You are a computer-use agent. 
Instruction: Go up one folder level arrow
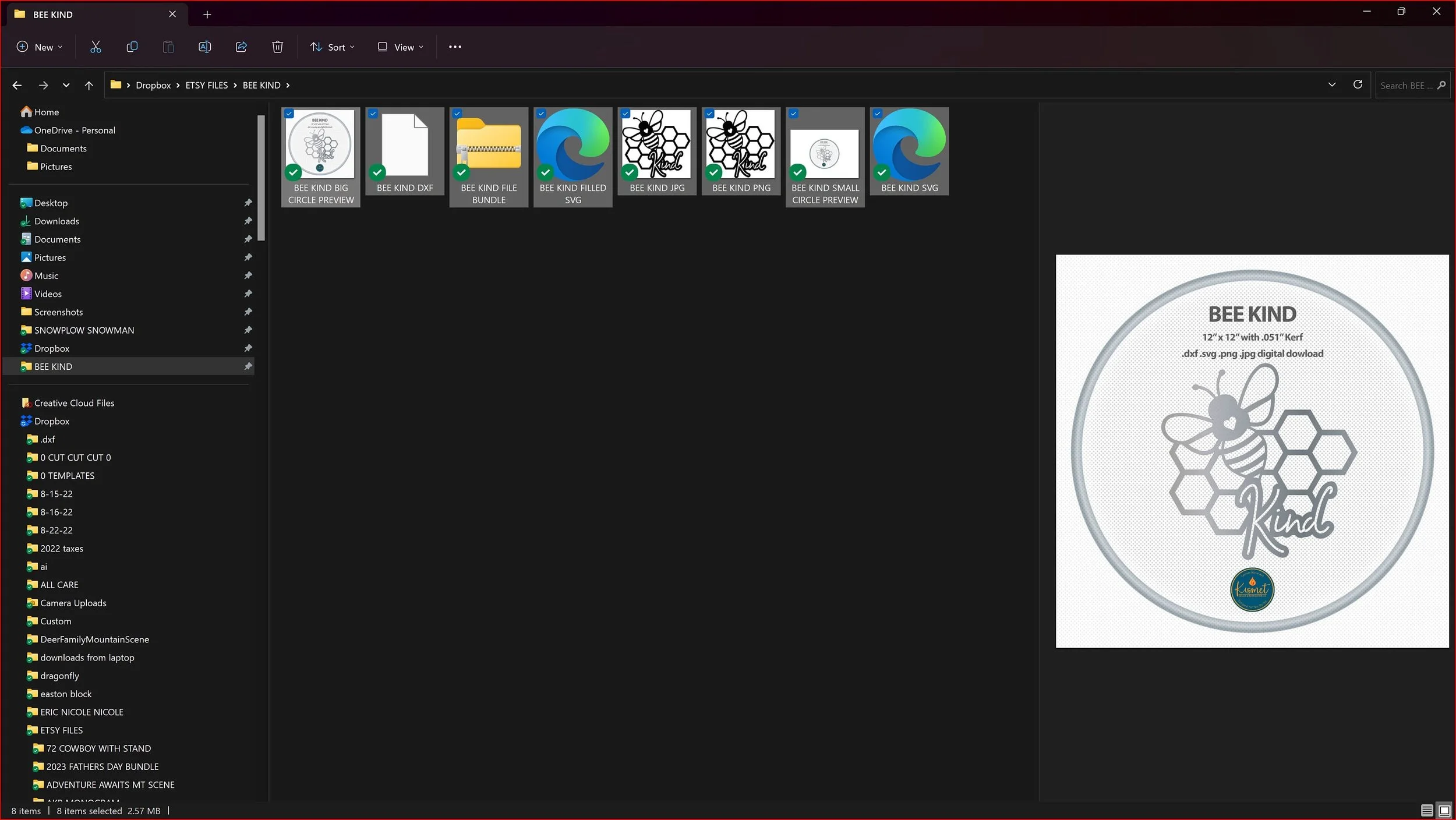point(89,86)
